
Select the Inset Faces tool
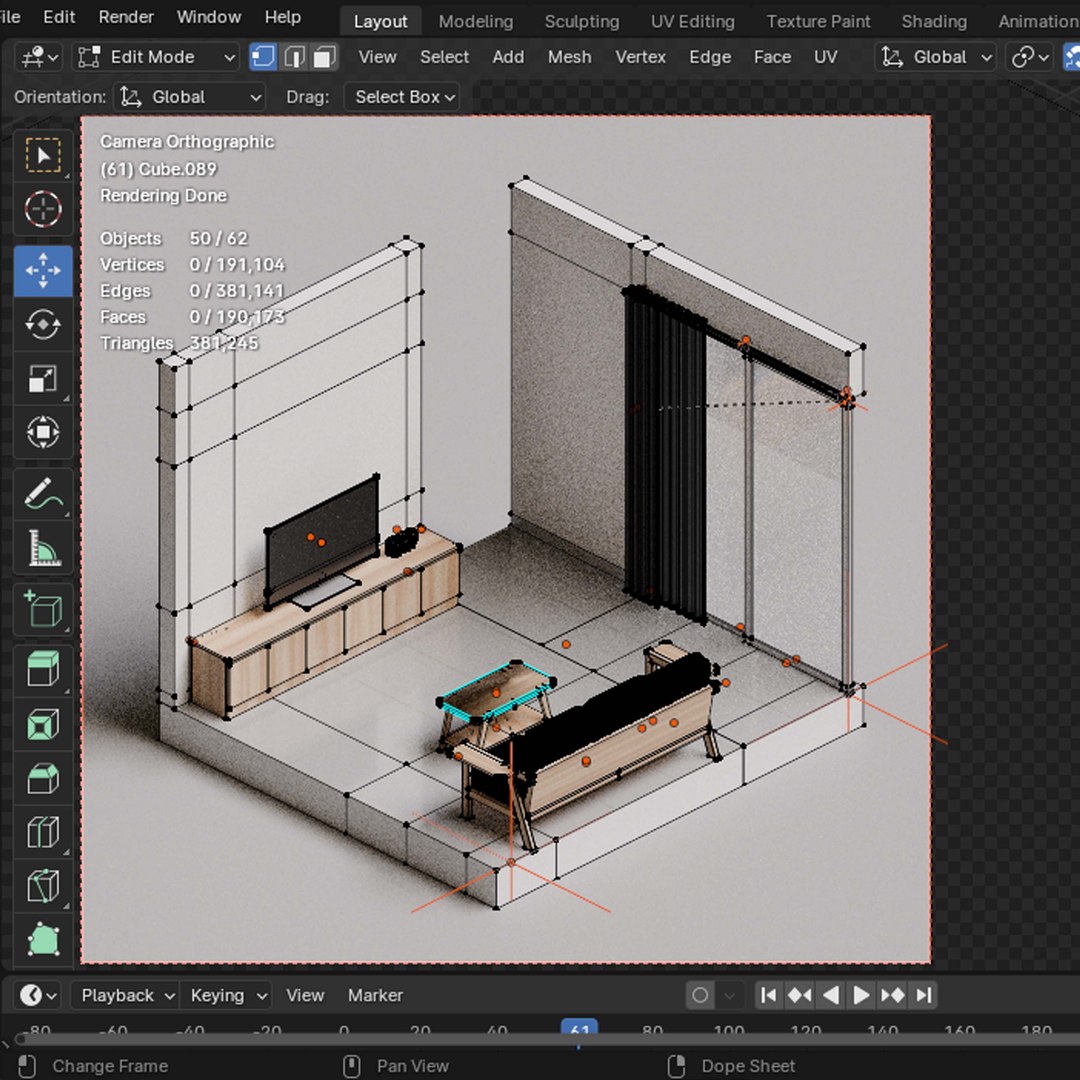[43, 725]
